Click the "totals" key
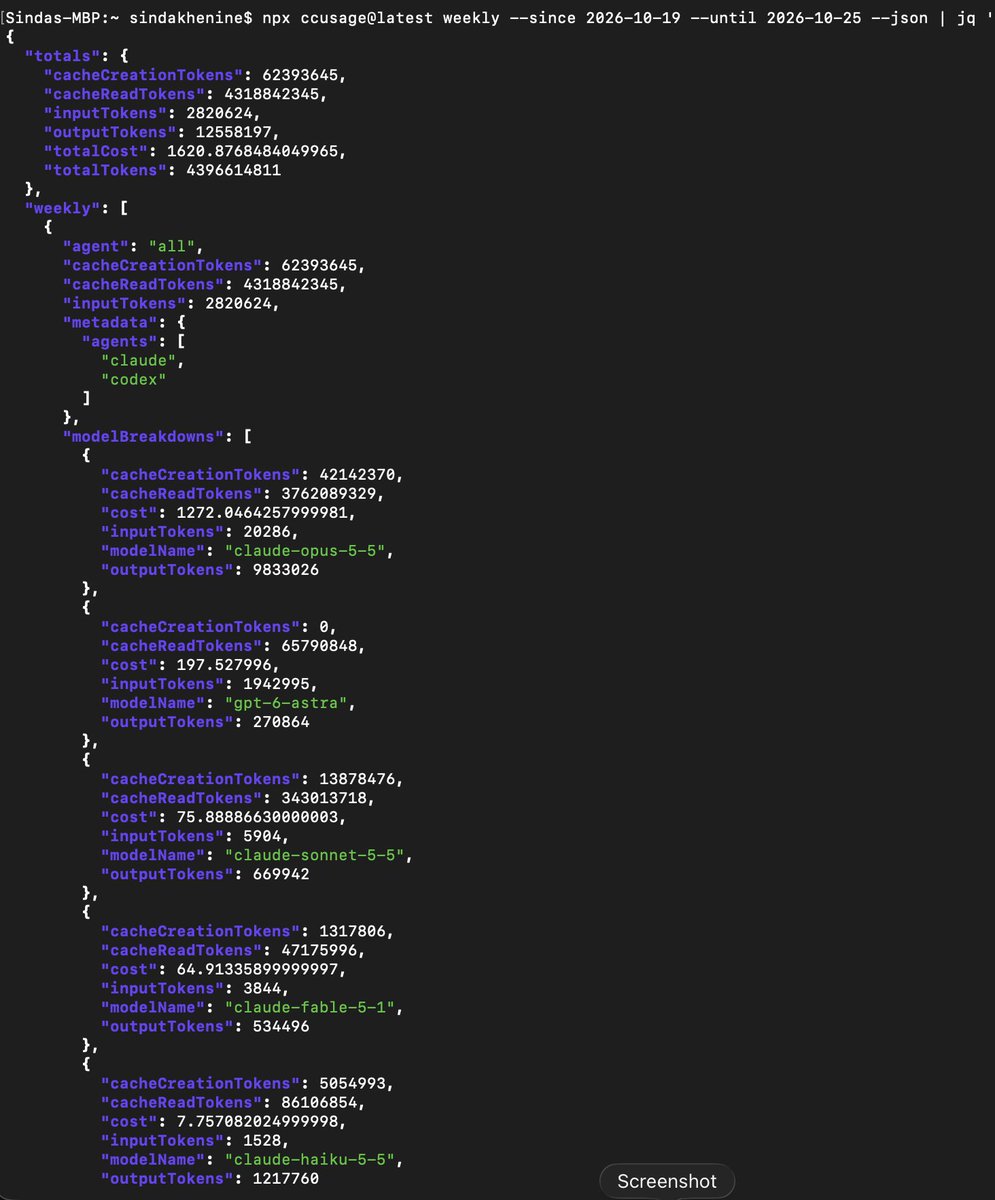The width and height of the screenshot is (995, 1200). (63, 56)
